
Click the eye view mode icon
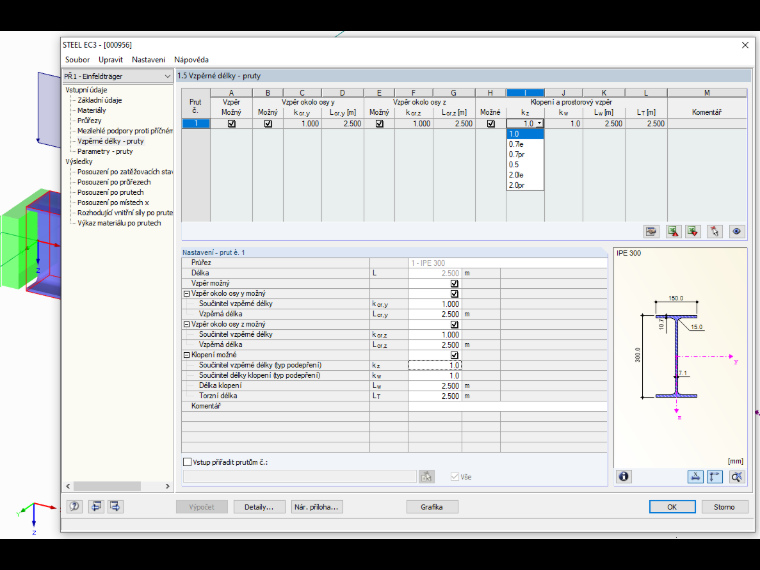736,232
